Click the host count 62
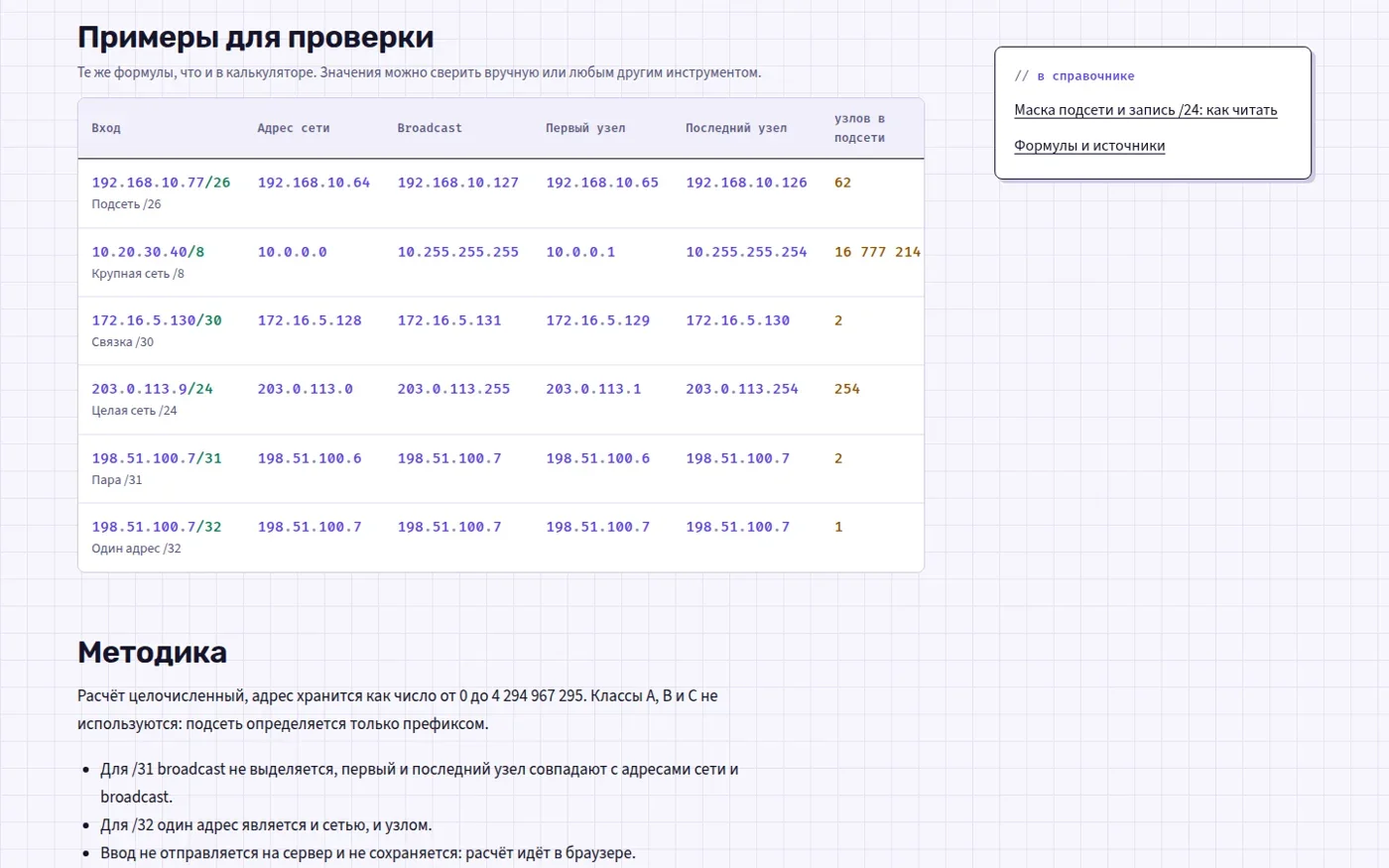The width and height of the screenshot is (1389, 868). point(842,183)
